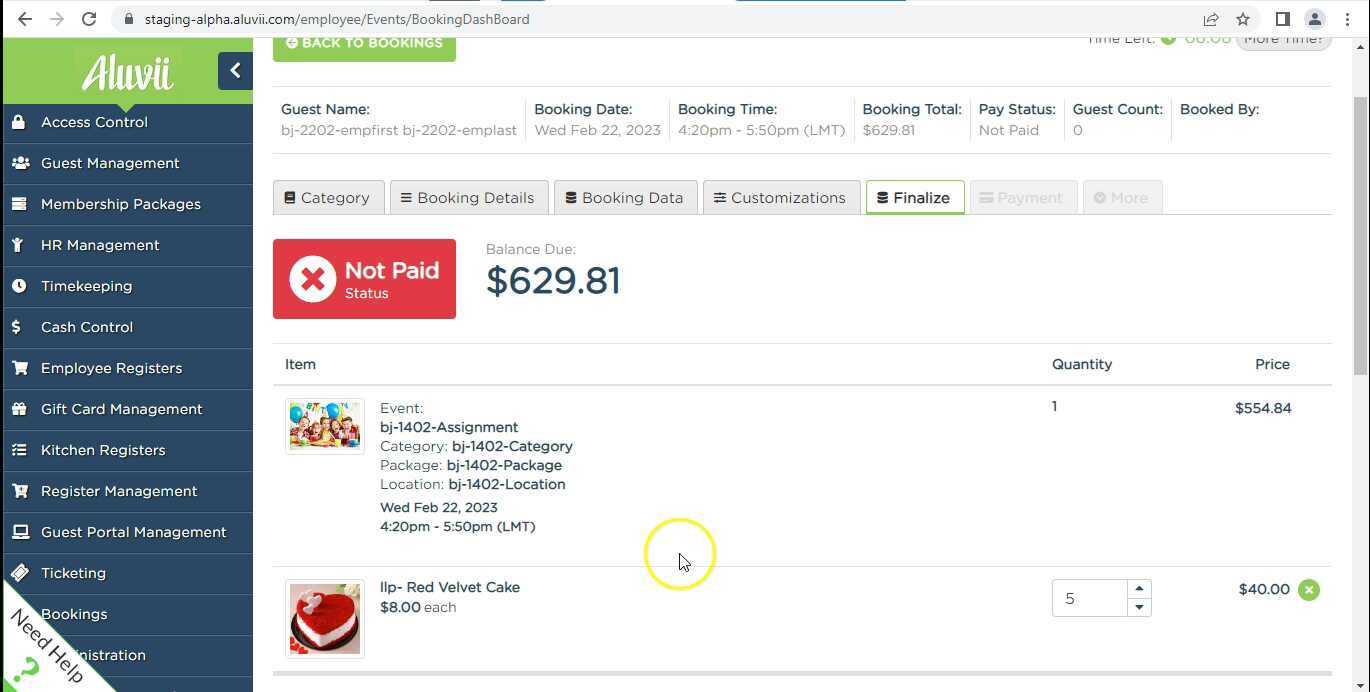Viewport: 1370px width, 692px height.
Task: Click the More Time? button
Action: [x=1284, y=38]
